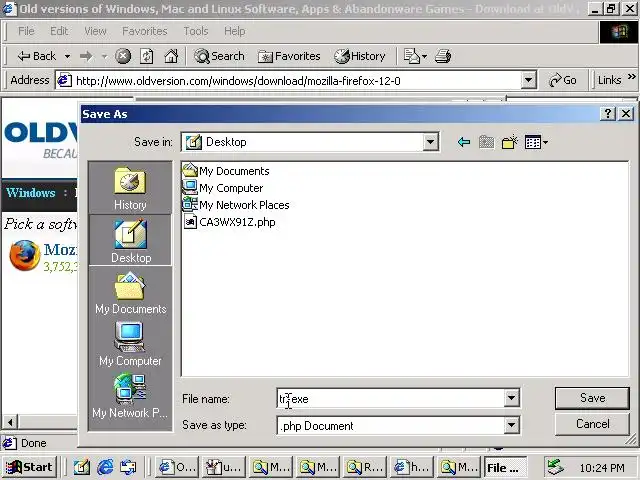Click the third quick launch icon
Image resolution: width=640 pixels, height=480 pixels.
point(128,467)
